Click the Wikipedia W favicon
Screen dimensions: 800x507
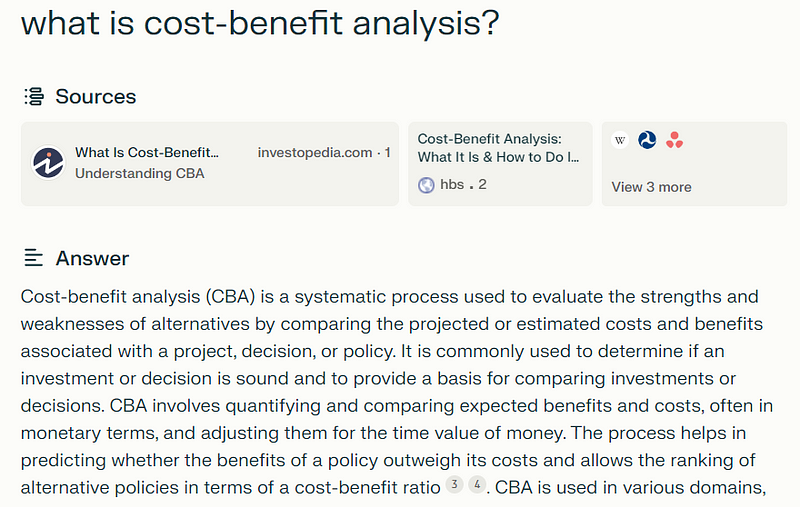(x=620, y=141)
